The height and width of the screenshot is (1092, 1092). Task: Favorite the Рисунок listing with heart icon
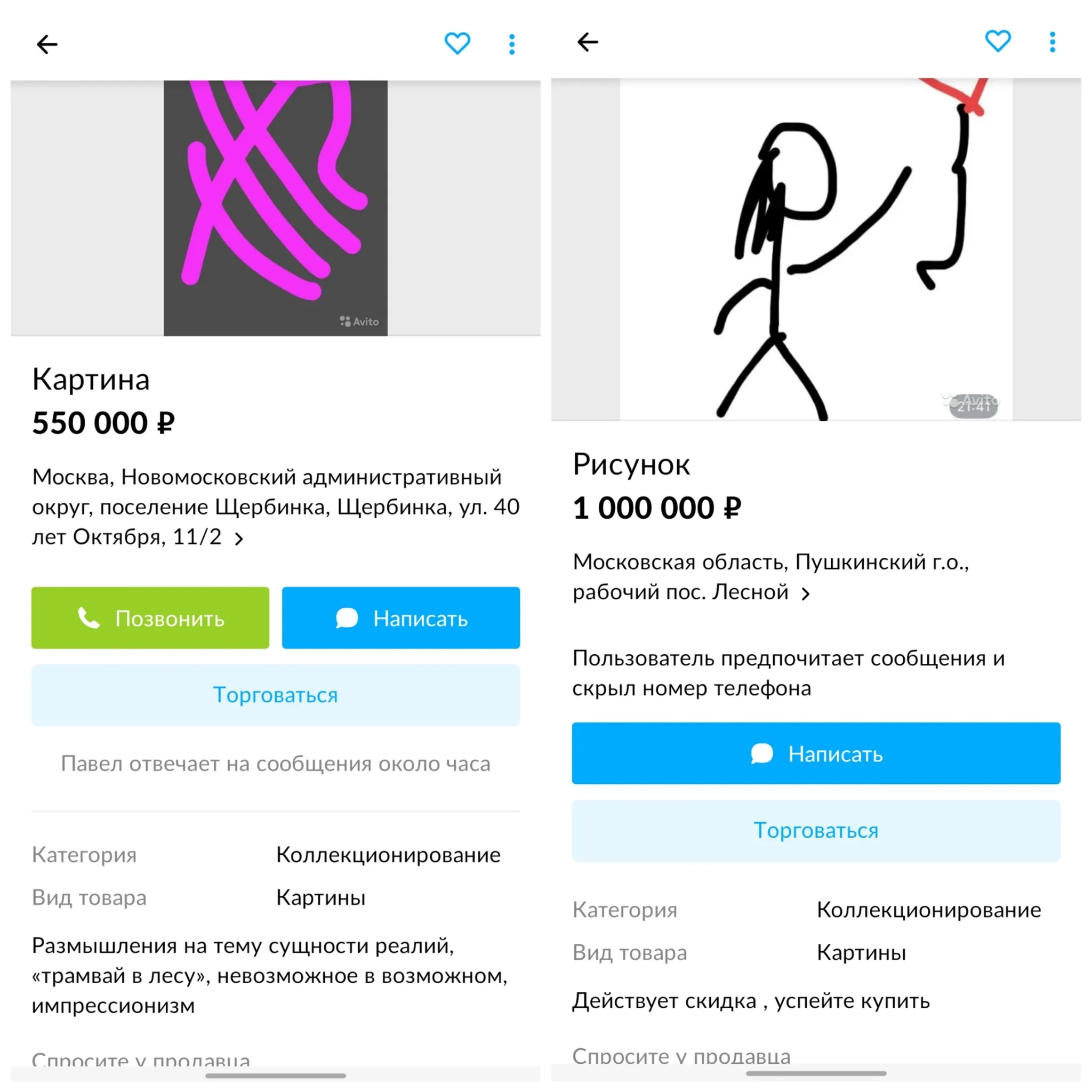(998, 41)
